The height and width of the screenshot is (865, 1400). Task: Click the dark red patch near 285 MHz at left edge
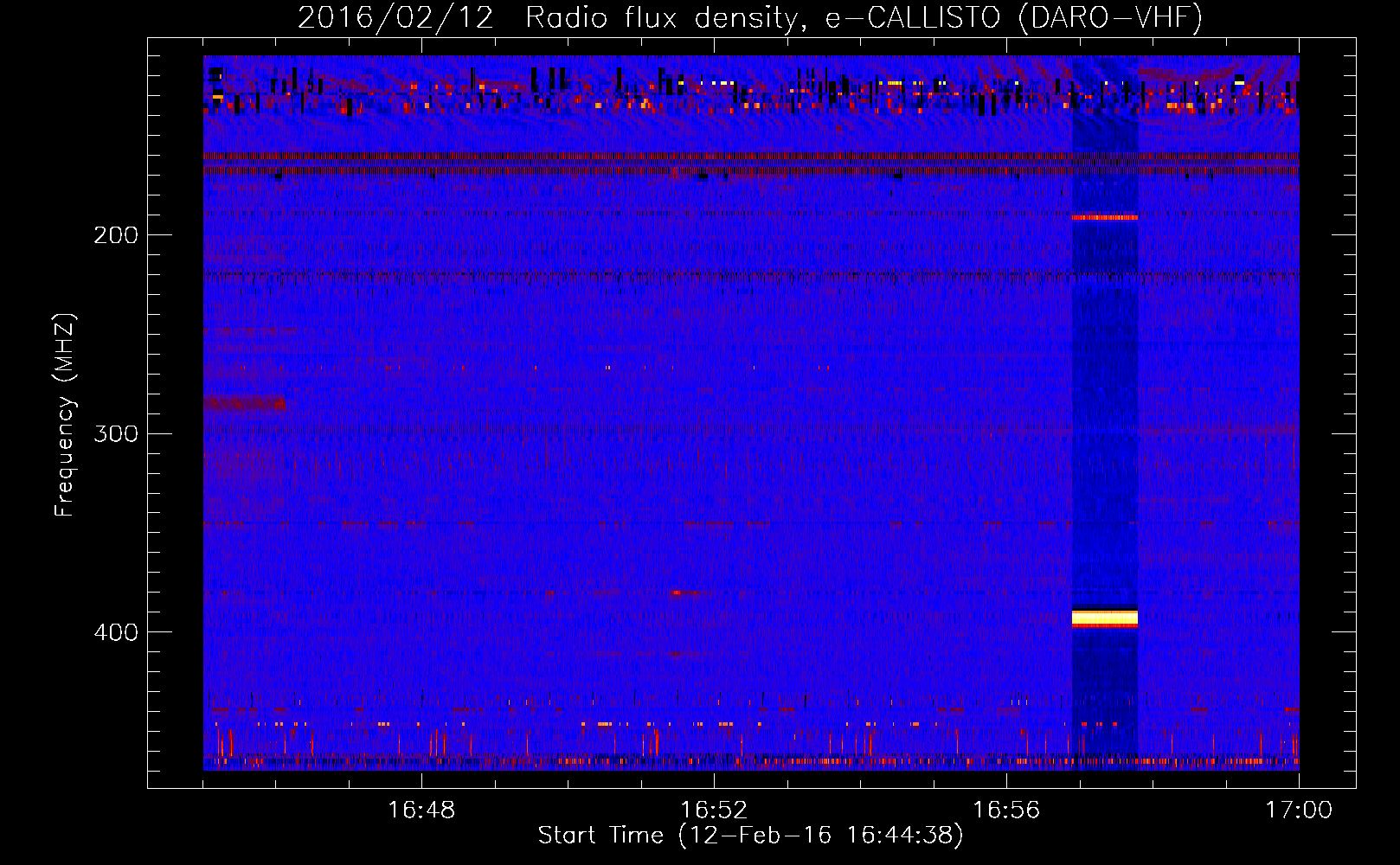[244, 403]
